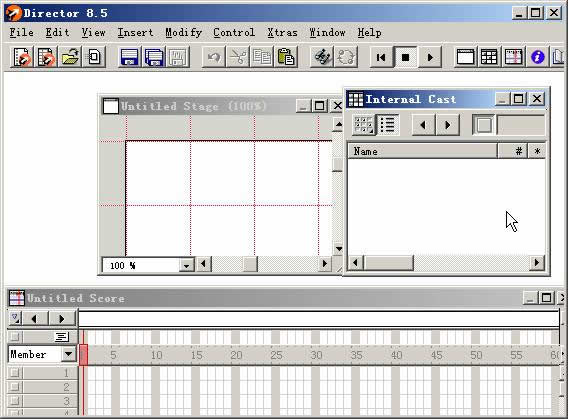The width and height of the screenshot is (568, 419).
Task: Open the stage zoom 100% dropdown
Action: [186, 265]
